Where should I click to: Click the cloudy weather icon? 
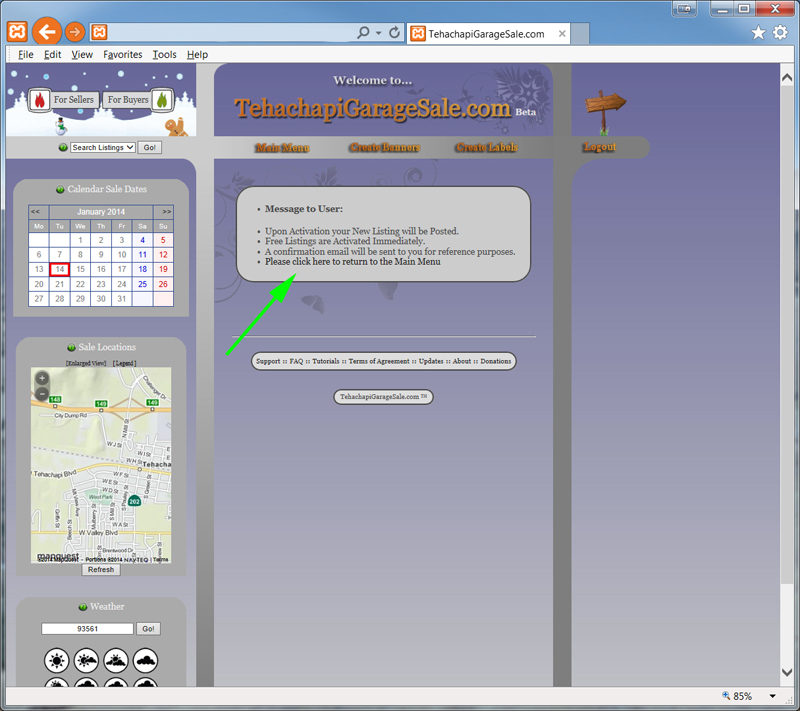pyautogui.click(x=145, y=661)
